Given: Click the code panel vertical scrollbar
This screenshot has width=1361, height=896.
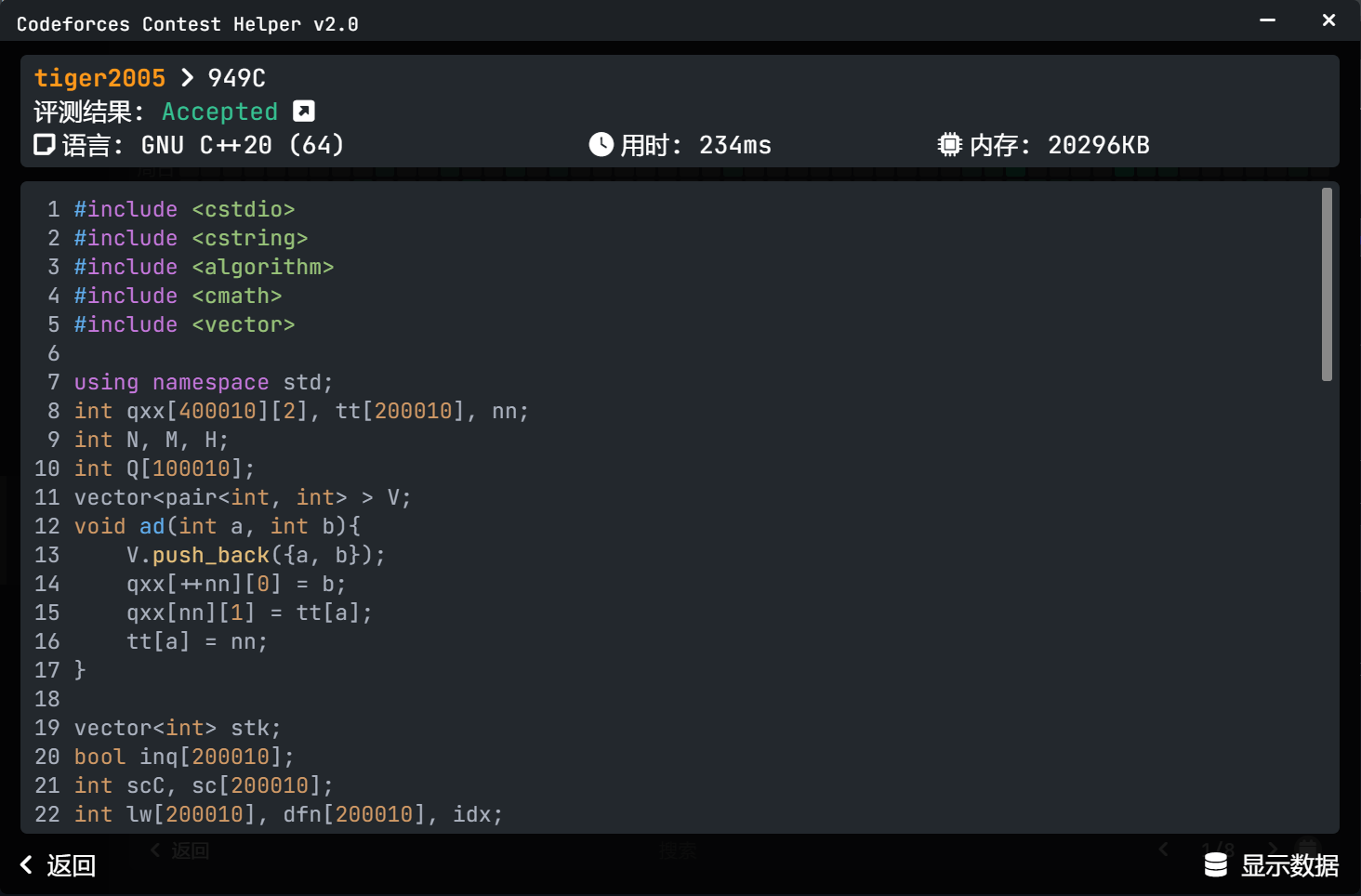Looking at the screenshot, I should (x=1327, y=284).
